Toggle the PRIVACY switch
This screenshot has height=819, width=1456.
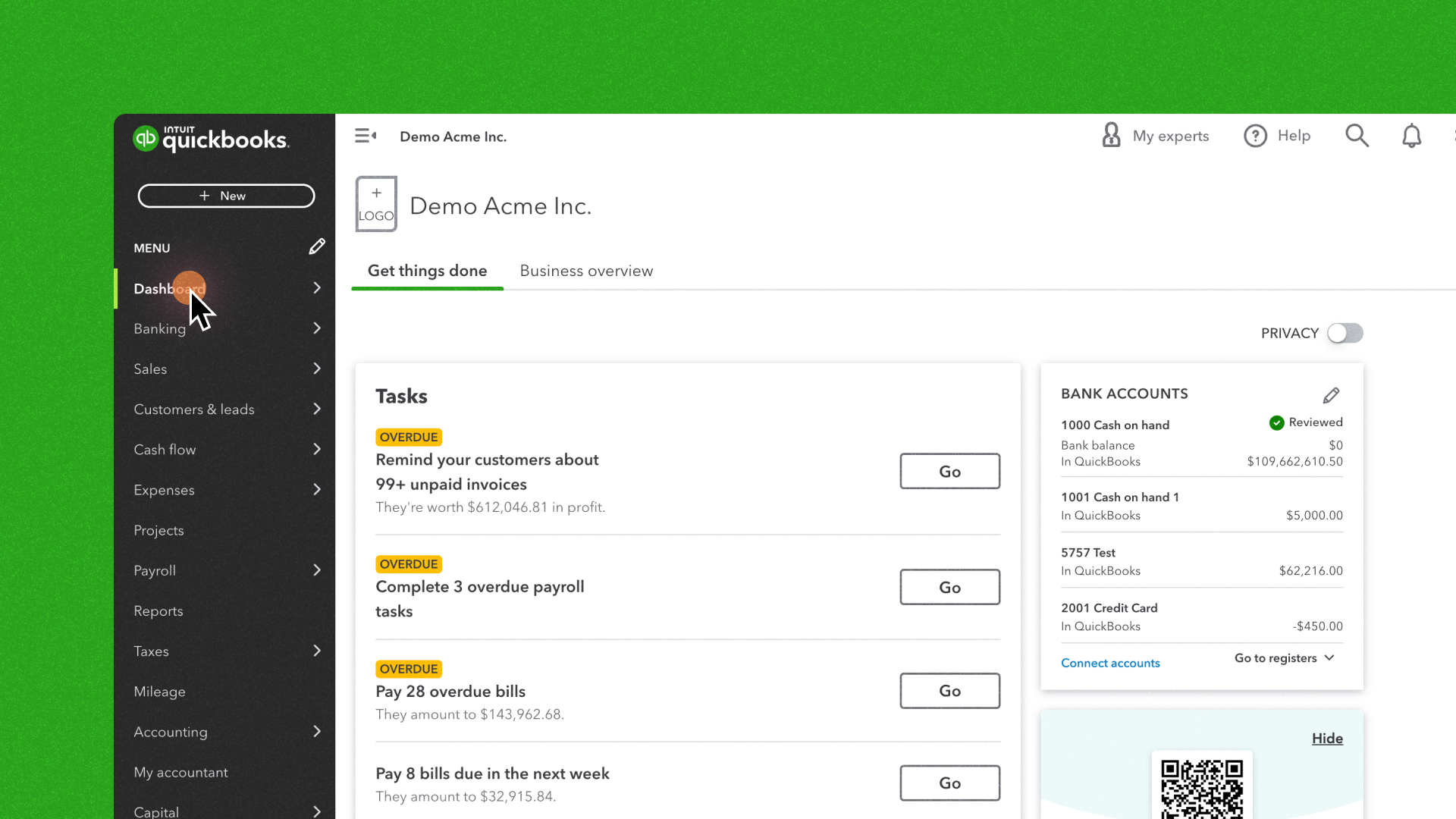coord(1345,333)
